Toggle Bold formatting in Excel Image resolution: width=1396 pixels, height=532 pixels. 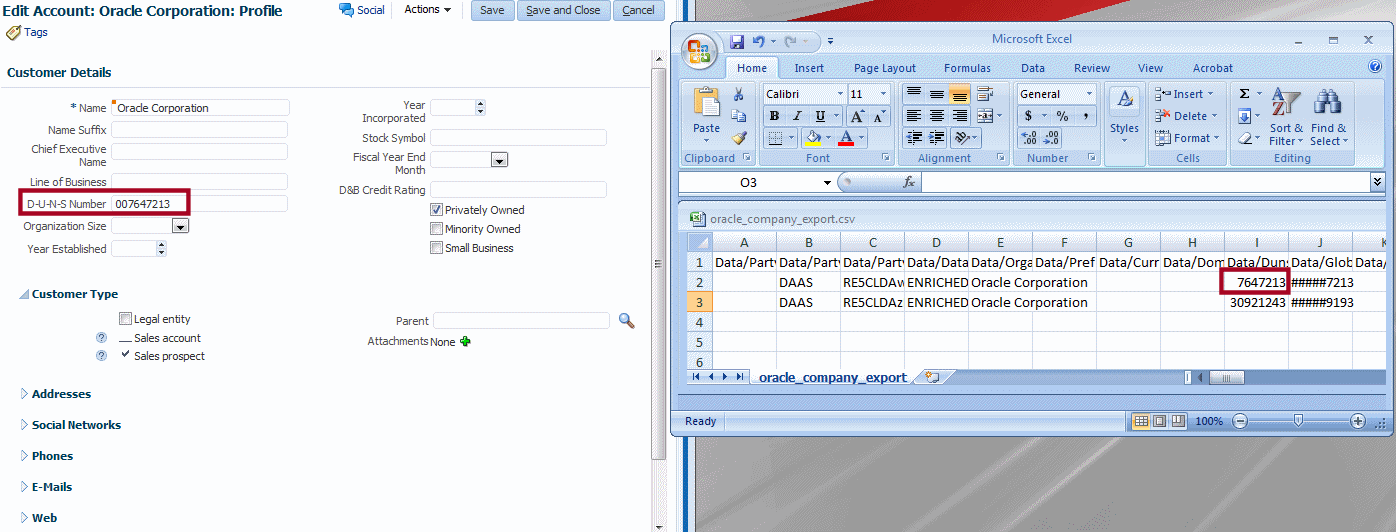774,116
